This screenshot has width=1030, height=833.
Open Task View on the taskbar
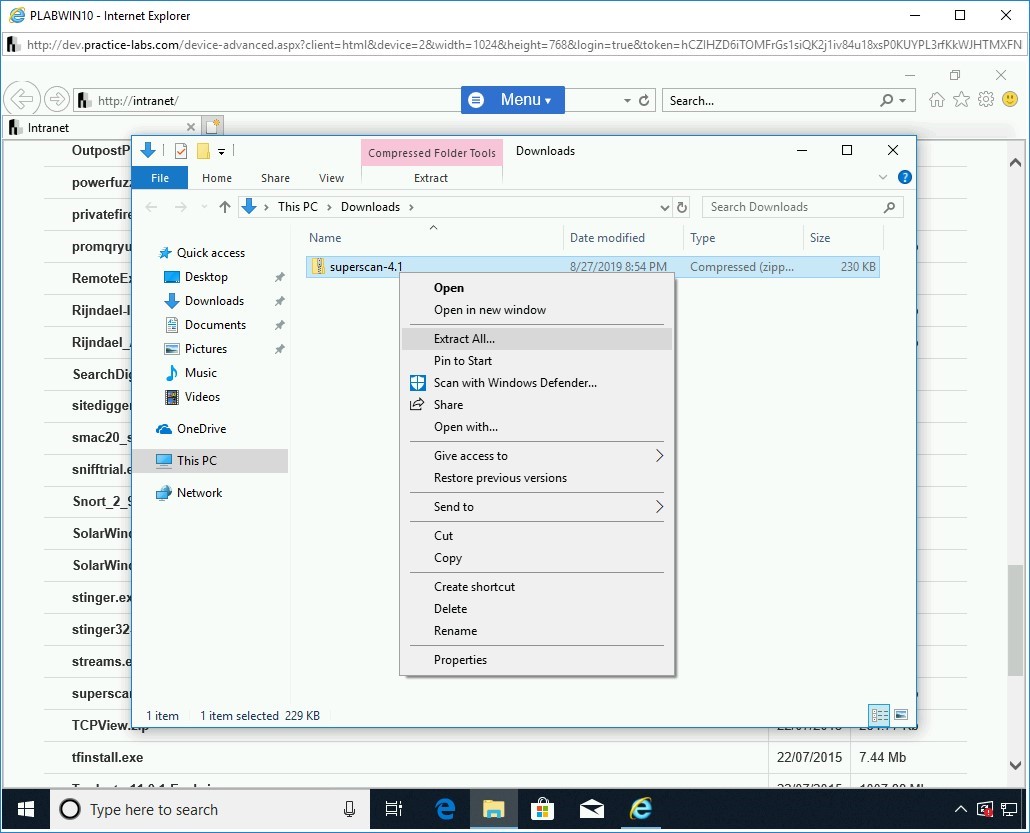point(394,809)
